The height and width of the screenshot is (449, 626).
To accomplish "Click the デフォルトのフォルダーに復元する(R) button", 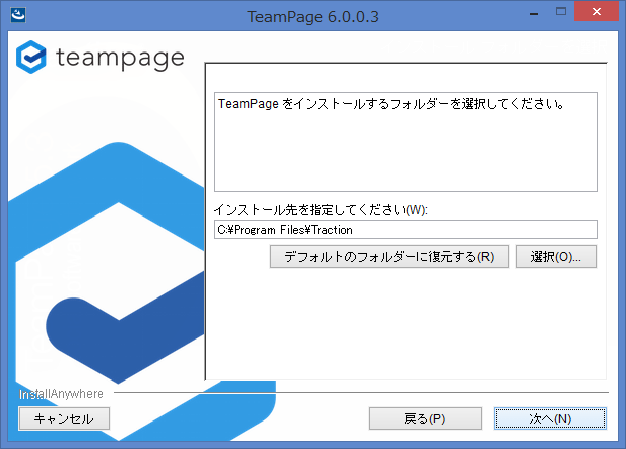I will (389, 257).
